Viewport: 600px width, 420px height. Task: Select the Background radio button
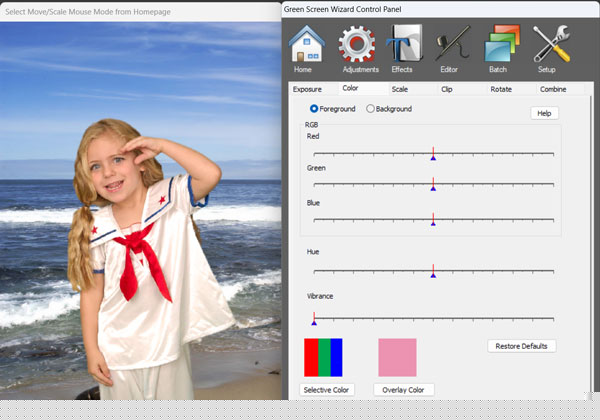pyautogui.click(x=370, y=109)
